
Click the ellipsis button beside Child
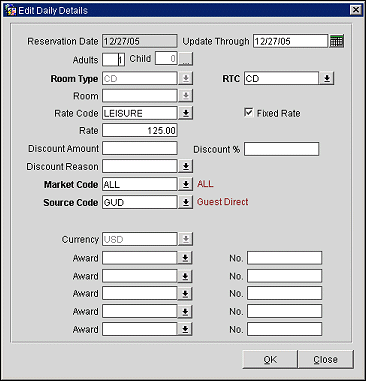(x=185, y=59)
